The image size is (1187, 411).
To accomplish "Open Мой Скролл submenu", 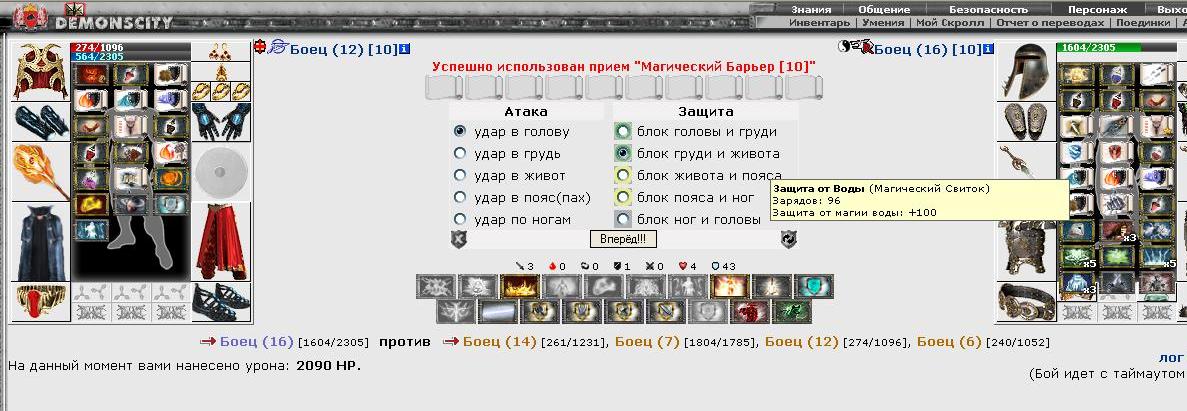I will tap(950, 23).
